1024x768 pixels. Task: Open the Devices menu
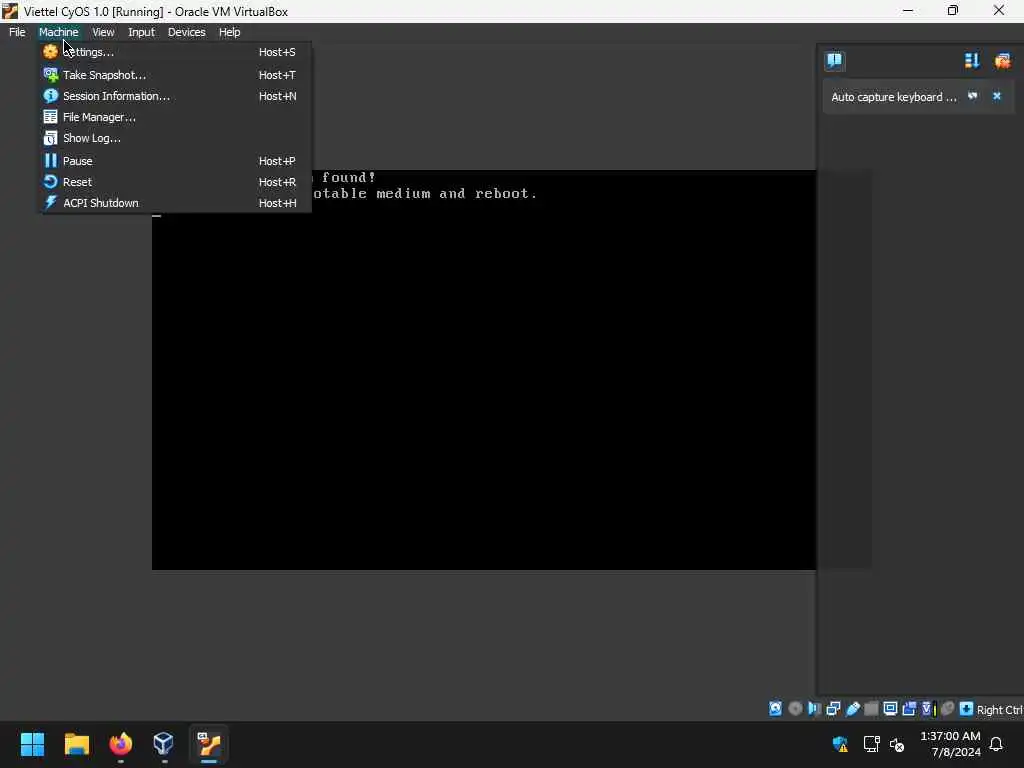point(186,32)
